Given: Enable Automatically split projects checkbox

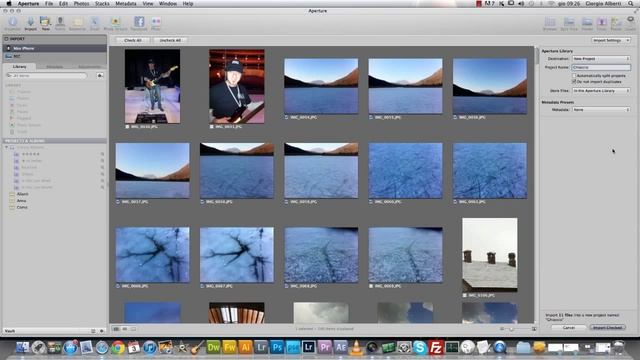Looking at the screenshot, I should 574,76.
